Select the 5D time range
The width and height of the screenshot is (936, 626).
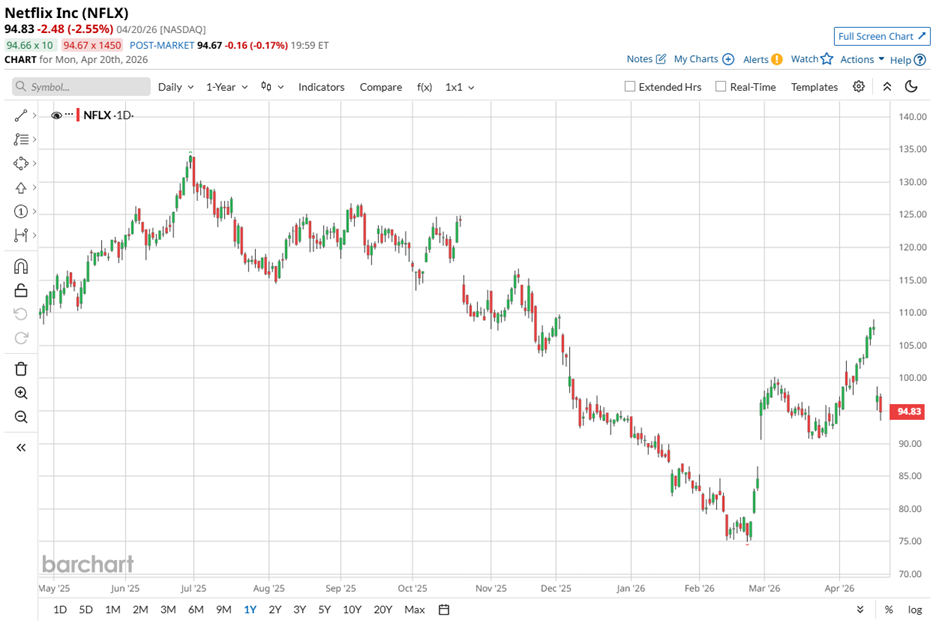coord(86,609)
